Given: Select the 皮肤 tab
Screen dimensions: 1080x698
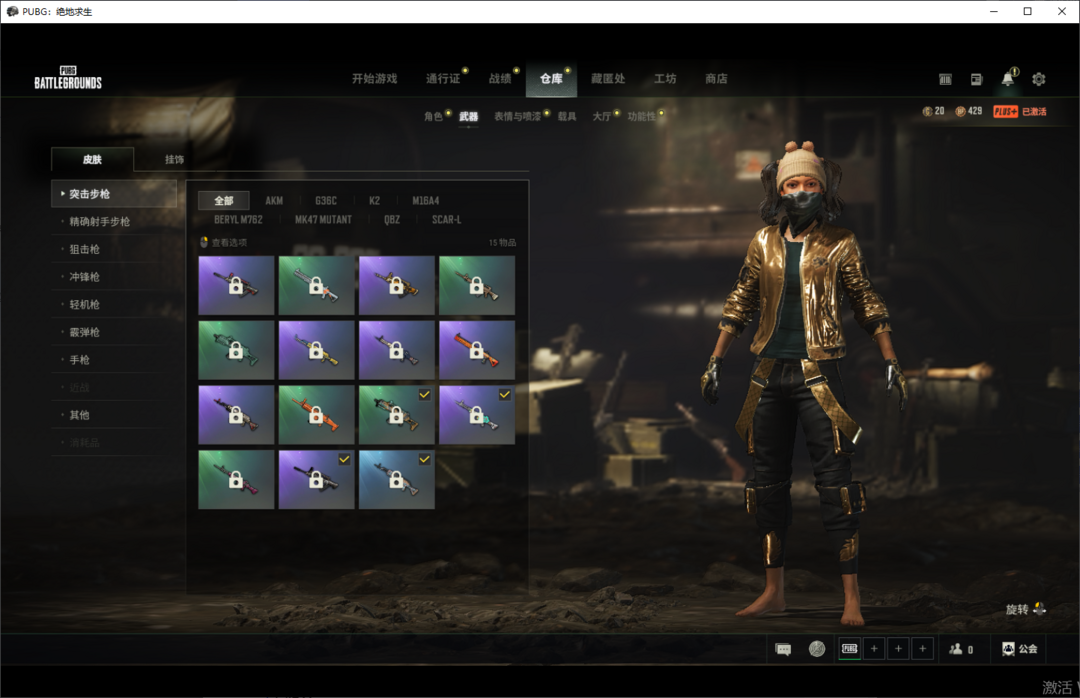Looking at the screenshot, I should 92,159.
